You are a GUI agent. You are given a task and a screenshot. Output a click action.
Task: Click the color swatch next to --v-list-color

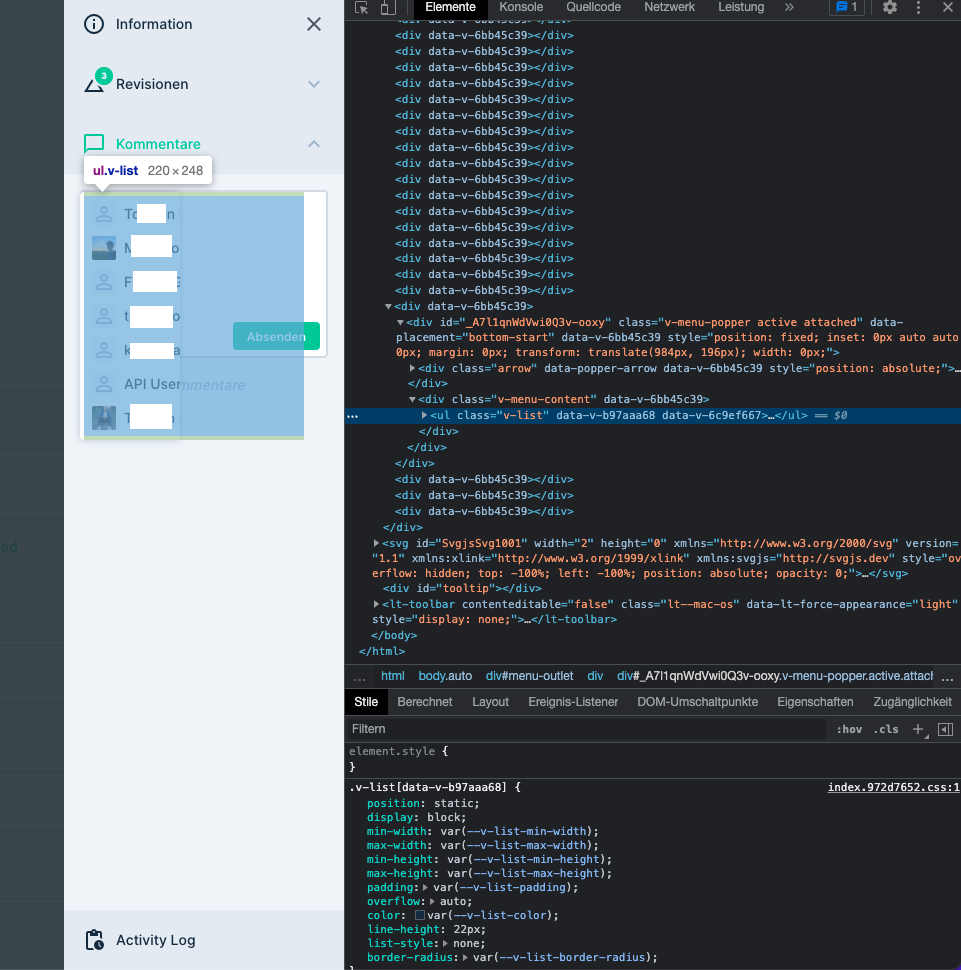(x=420, y=916)
